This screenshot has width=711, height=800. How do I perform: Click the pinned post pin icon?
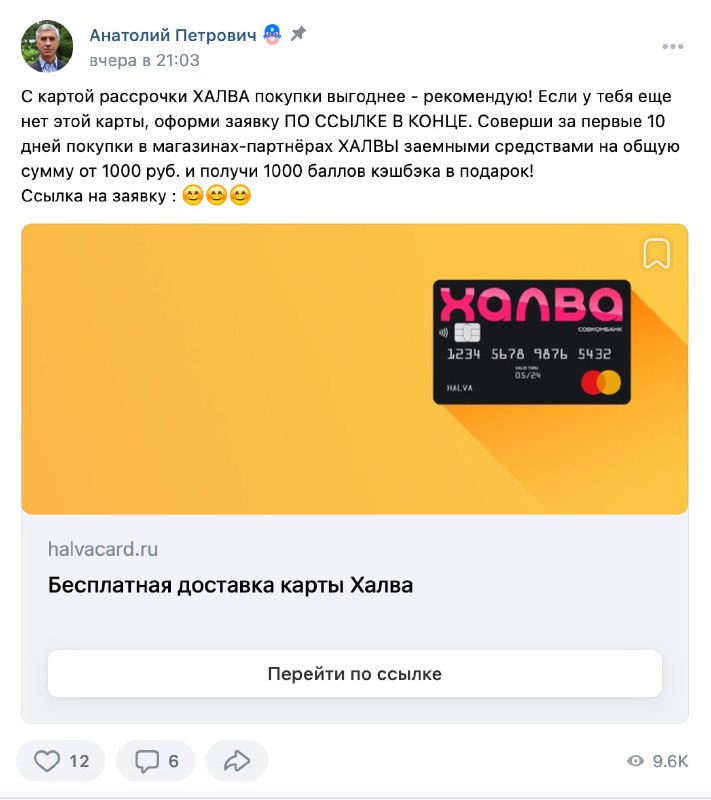pyautogui.click(x=298, y=34)
